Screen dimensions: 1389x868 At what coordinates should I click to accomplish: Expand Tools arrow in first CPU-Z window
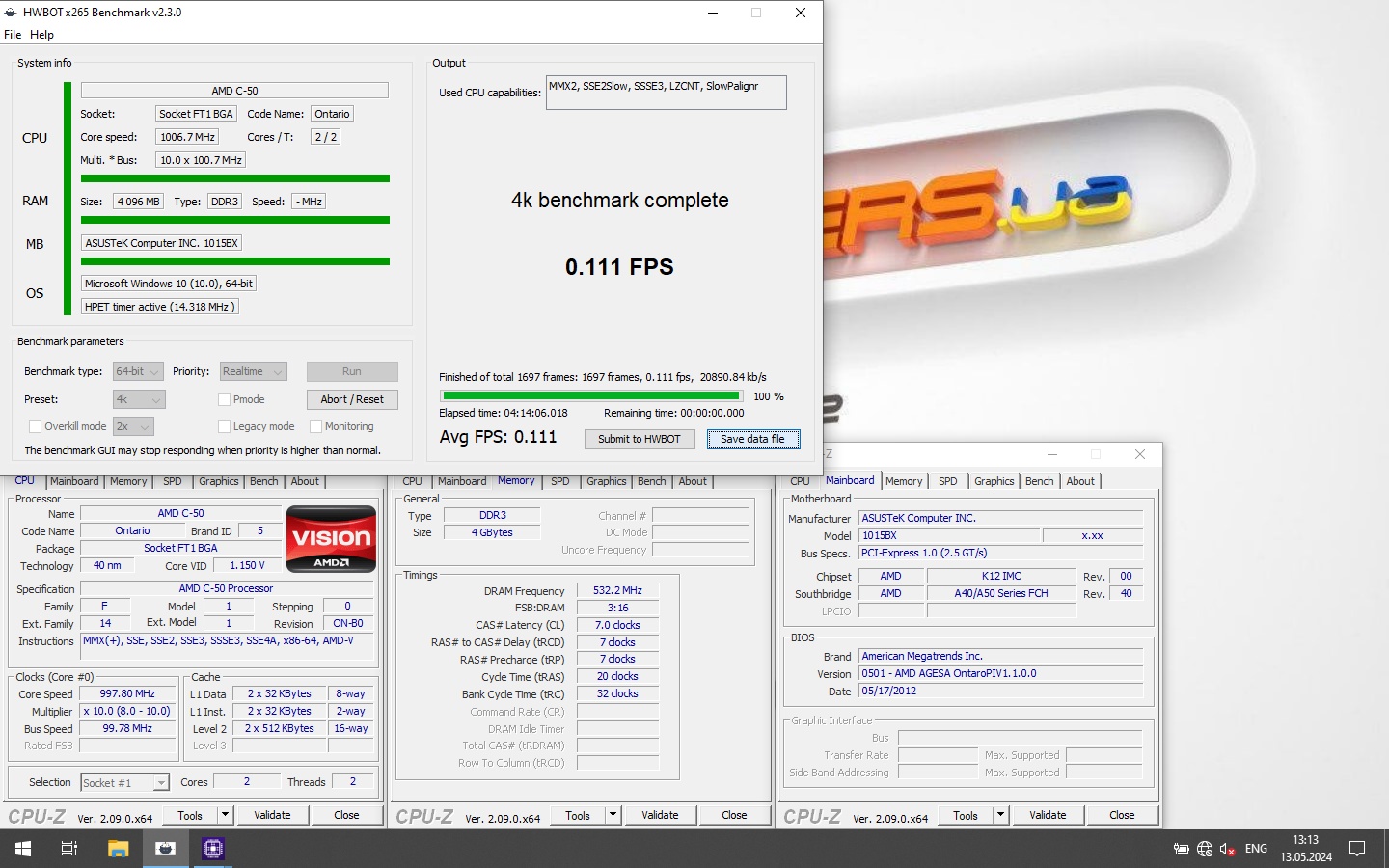tap(225, 815)
